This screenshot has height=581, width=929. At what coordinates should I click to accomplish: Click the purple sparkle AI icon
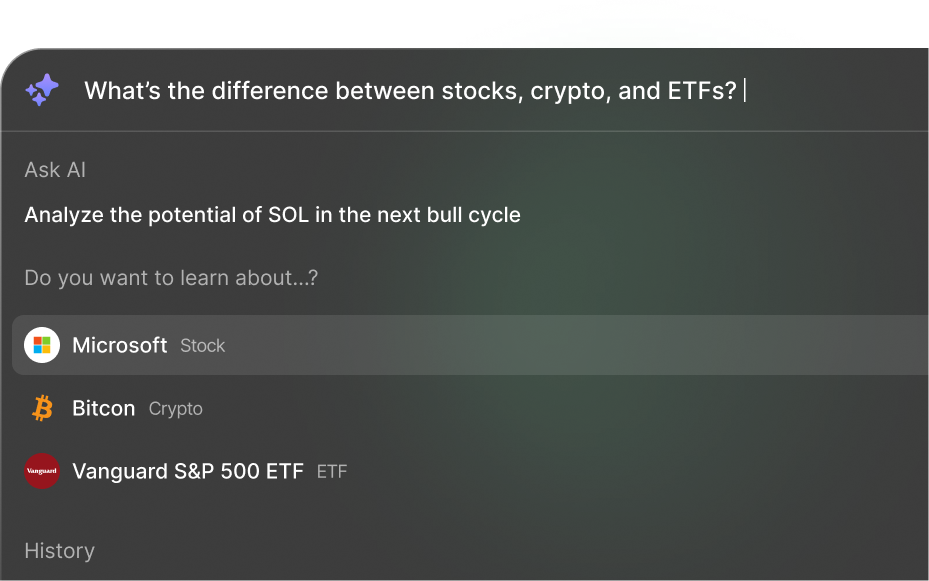[x=42, y=91]
